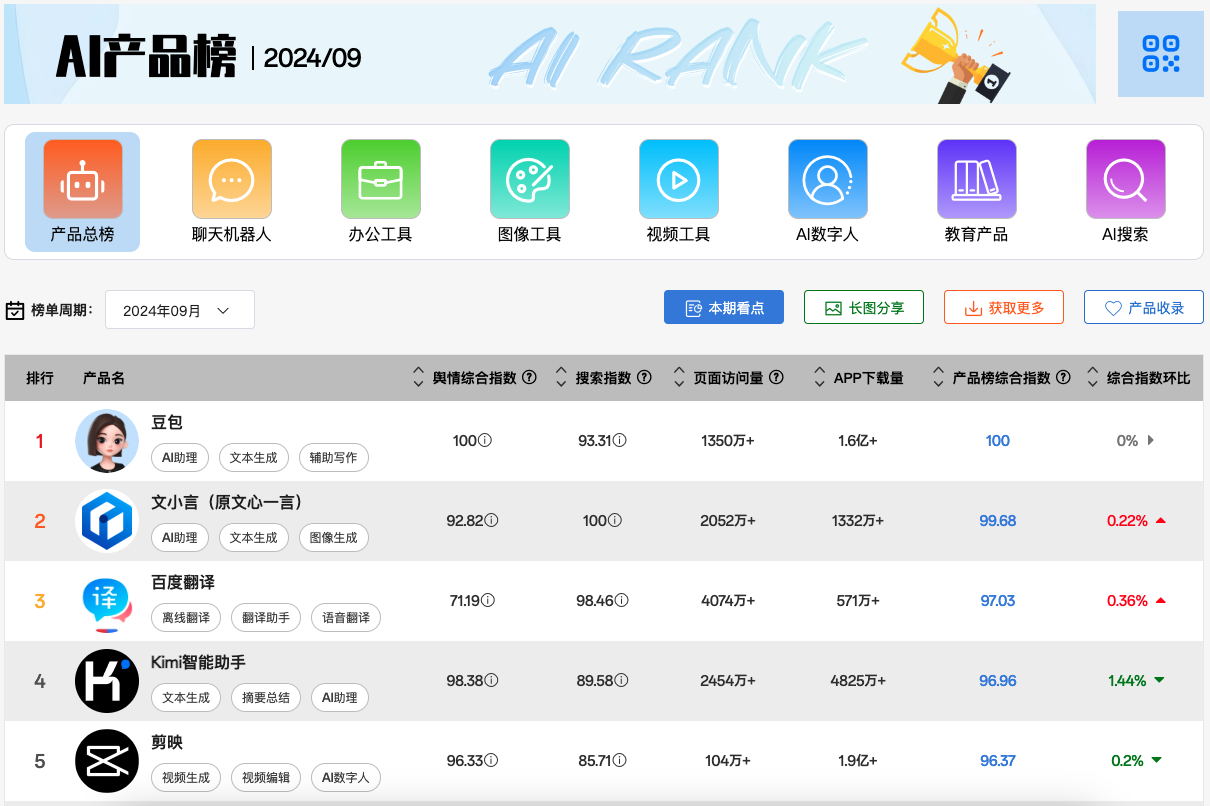Viewport: 1210px width, 806px height.
Task: Sort by 综合指数环比 column arrows
Action: pos(1092,378)
